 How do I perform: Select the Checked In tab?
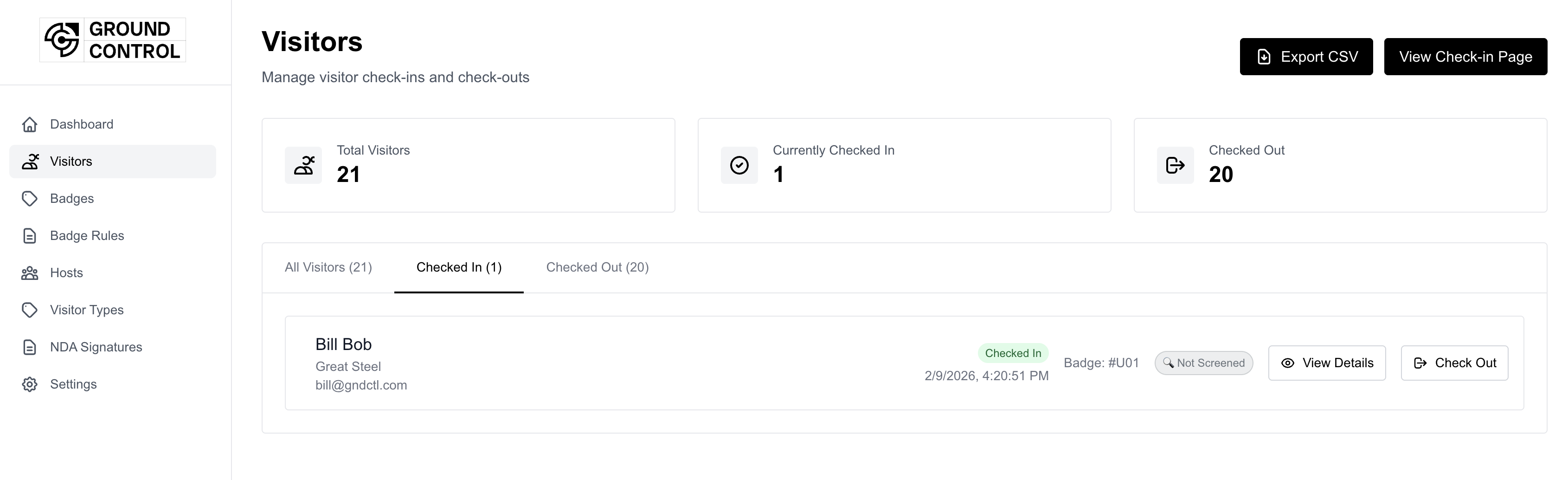tap(459, 267)
